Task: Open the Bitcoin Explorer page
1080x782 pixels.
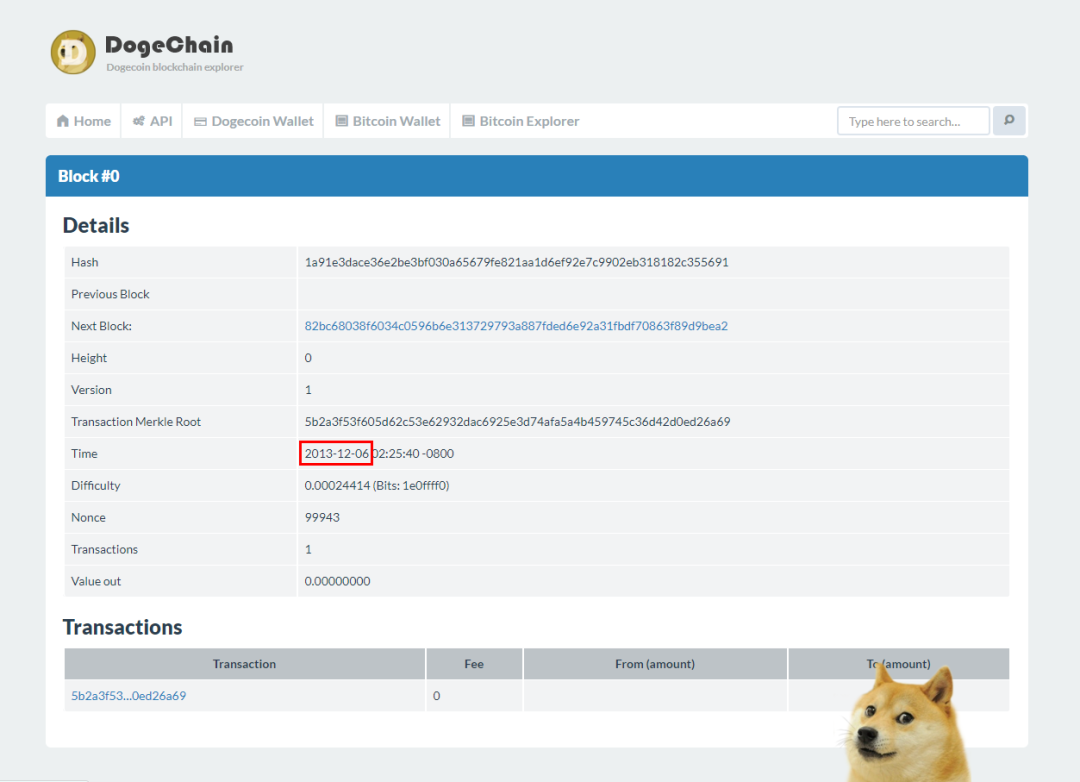Action: (x=521, y=121)
